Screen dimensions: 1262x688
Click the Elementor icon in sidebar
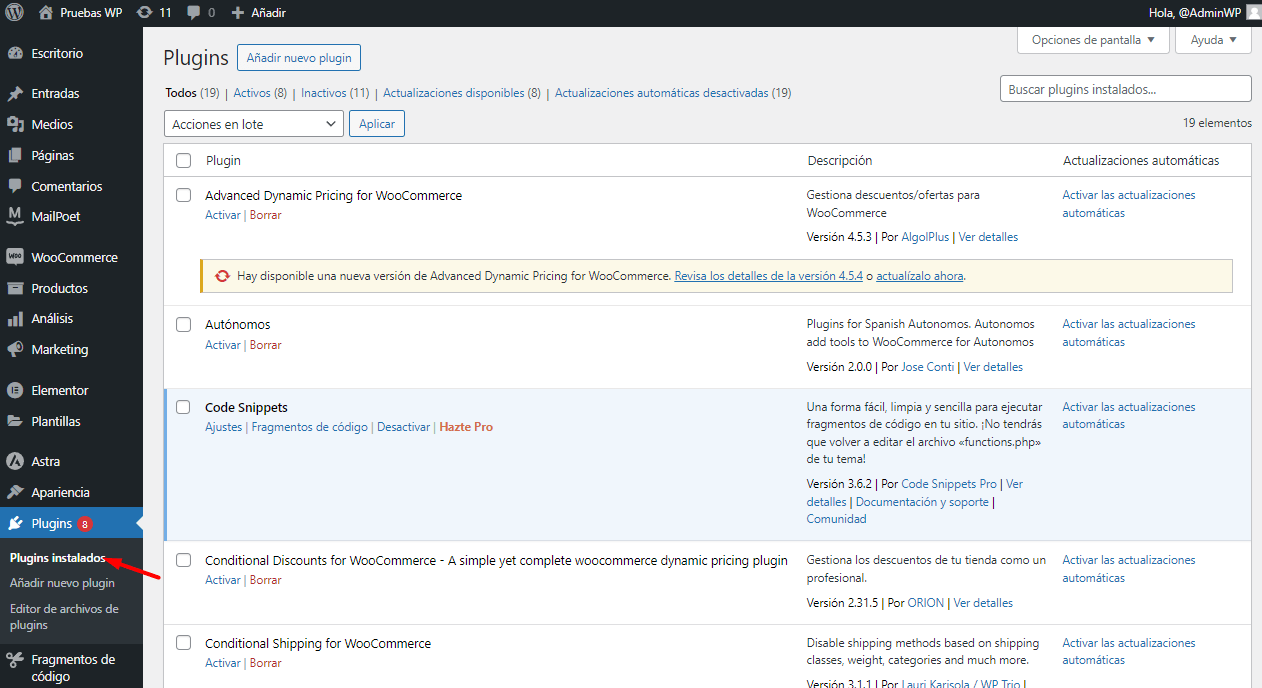click(15, 390)
